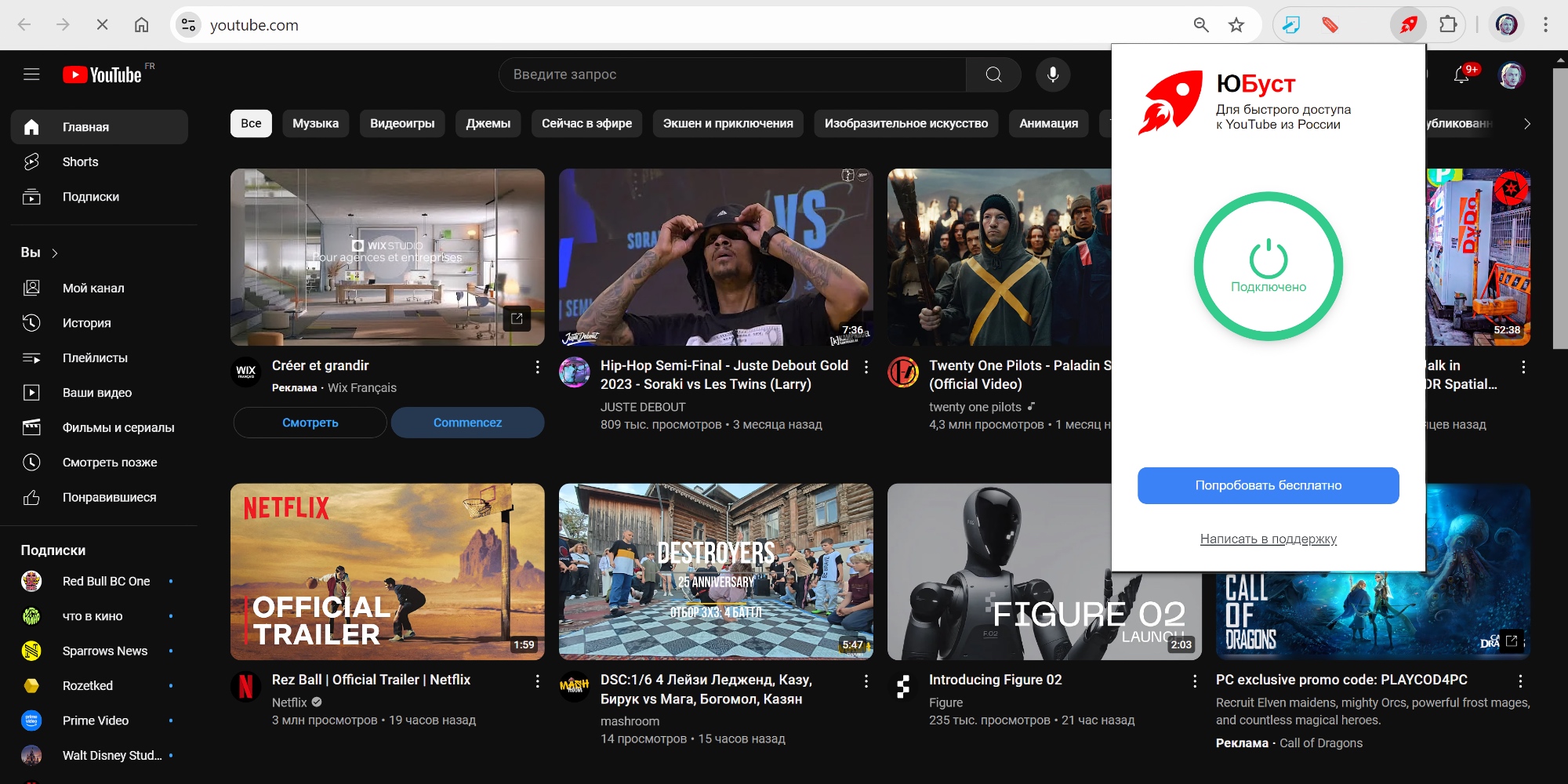The width and height of the screenshot is (1568, 784).
Task: Open Мой канал in the sidebar
Action: click(x=100, y=288)
